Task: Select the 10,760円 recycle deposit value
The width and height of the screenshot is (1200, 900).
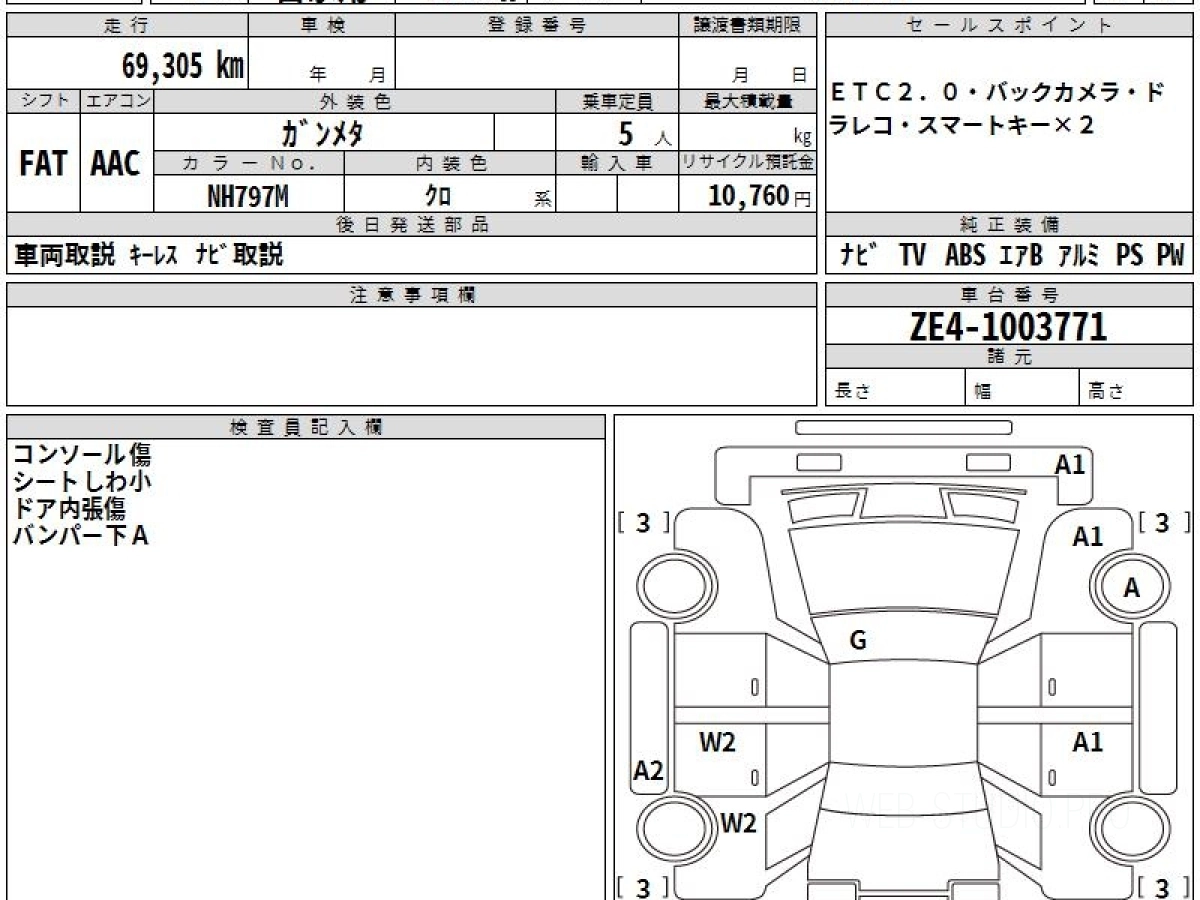Action: [x=760, y=196]
